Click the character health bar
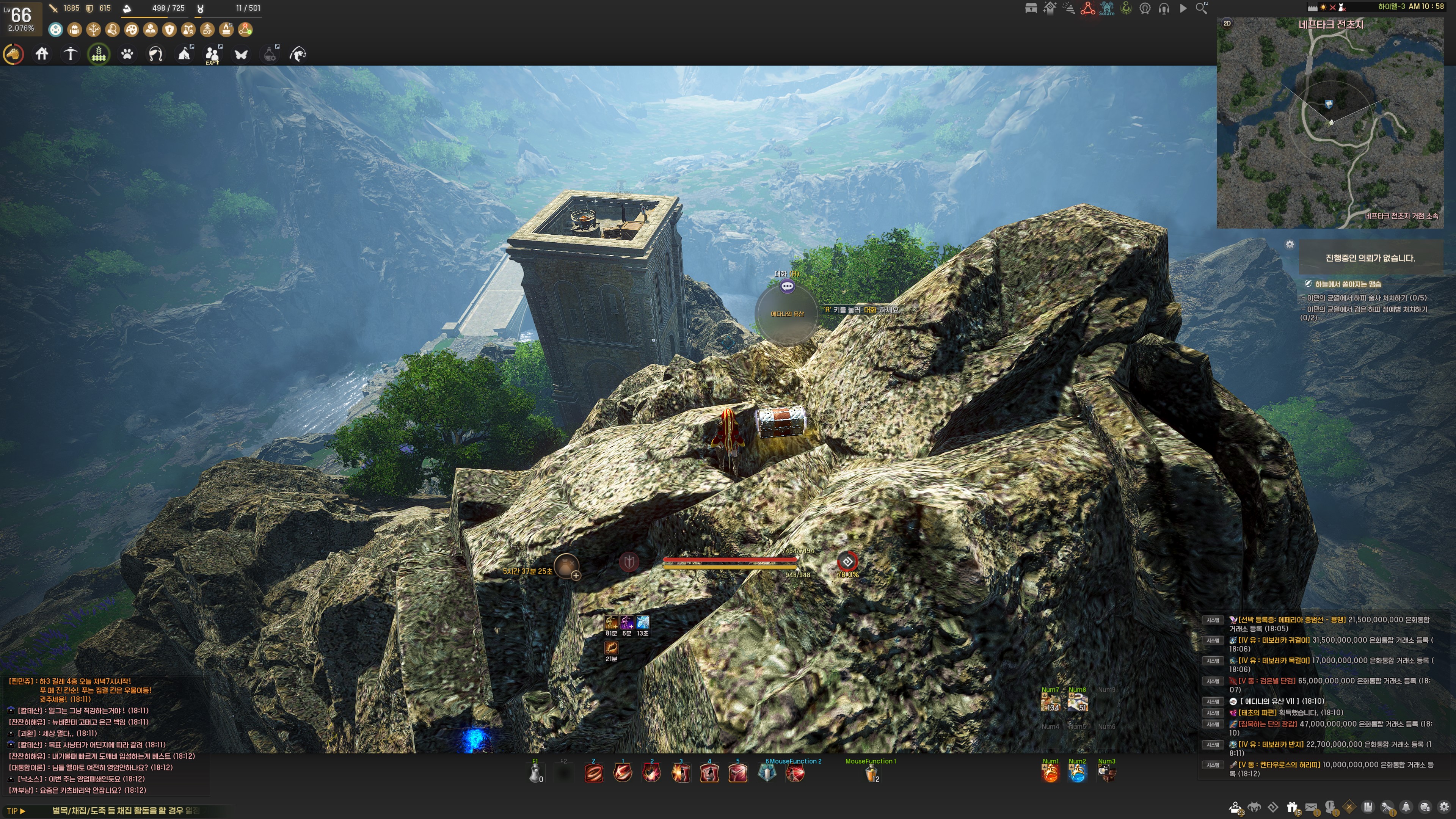The height and width of the screenshot is (819, 1456). click(730, 560)
